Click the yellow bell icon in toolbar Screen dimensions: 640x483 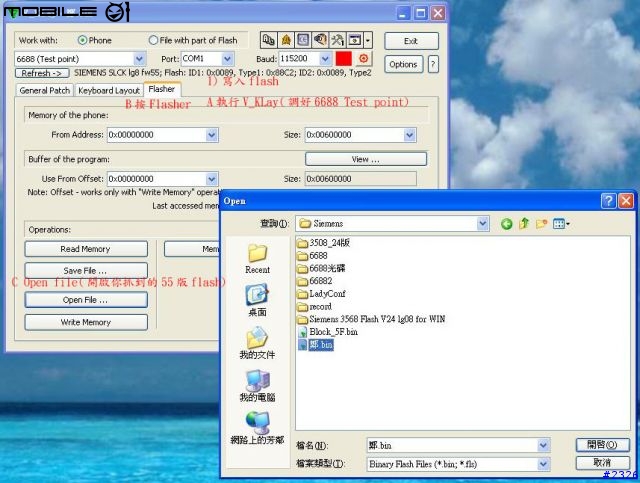[286, 40]
